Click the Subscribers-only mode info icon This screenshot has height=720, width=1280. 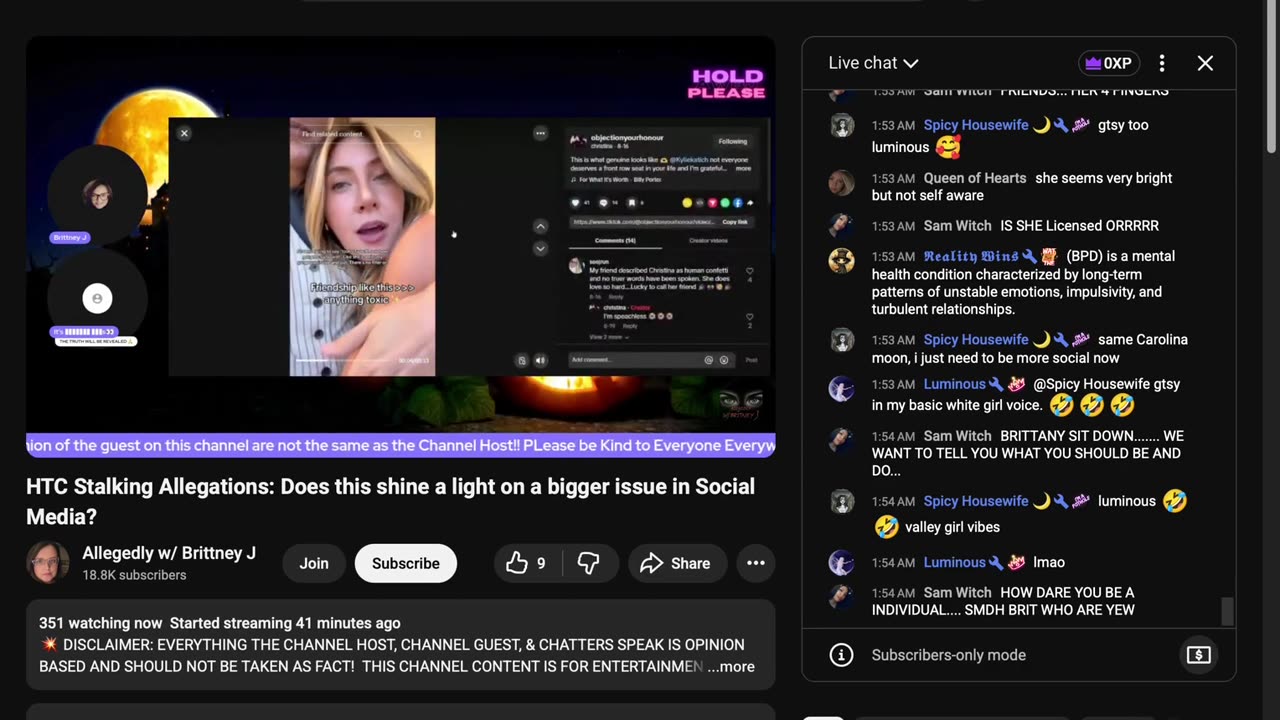(842, 655)
